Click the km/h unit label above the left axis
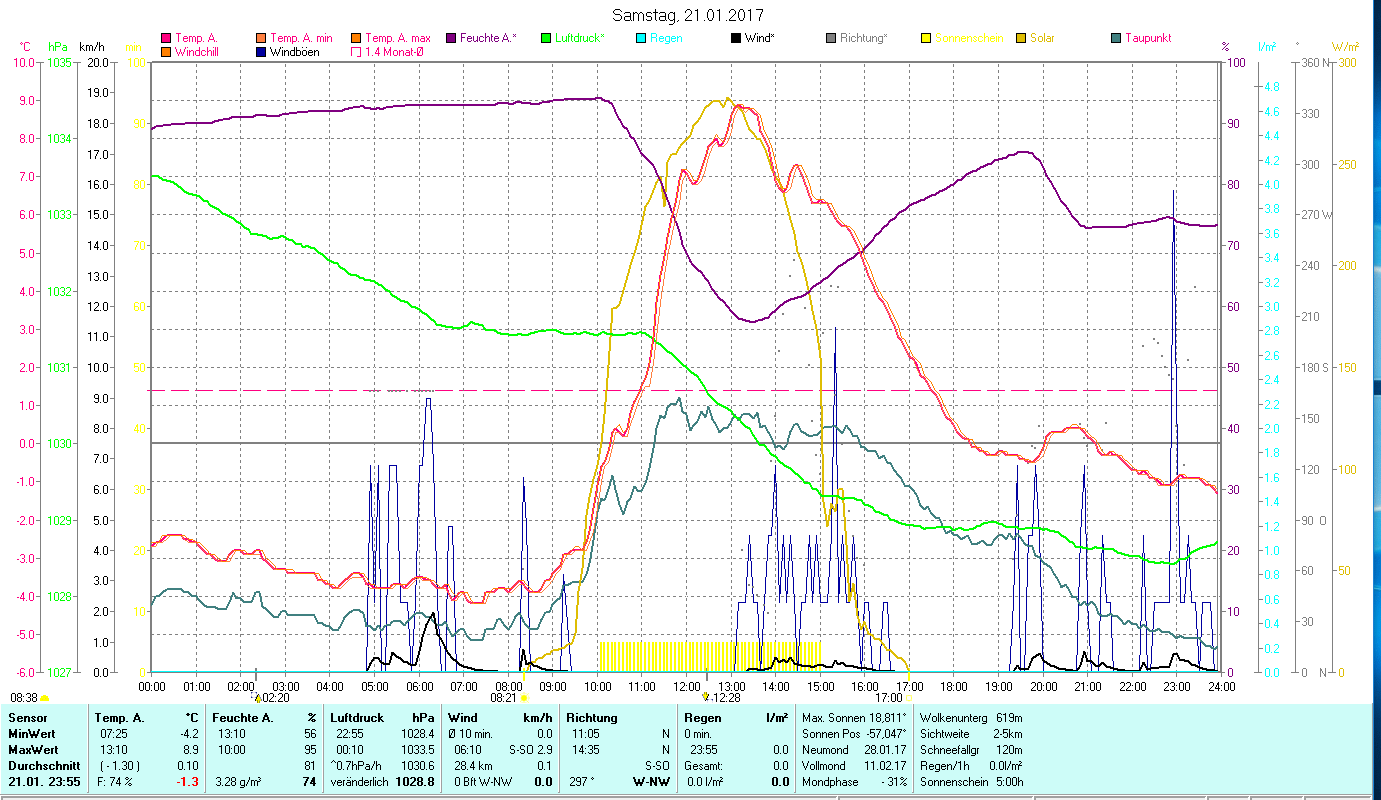The image size is (1381, 800). (x=91, y=47)
